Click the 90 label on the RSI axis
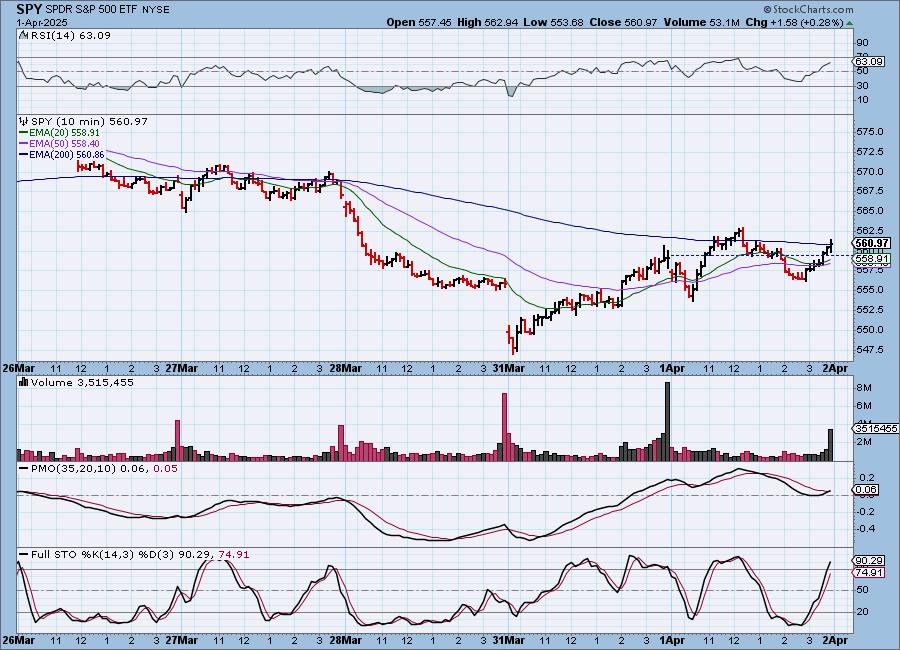Viewport: 900px width, 650px height. point(862,42)
